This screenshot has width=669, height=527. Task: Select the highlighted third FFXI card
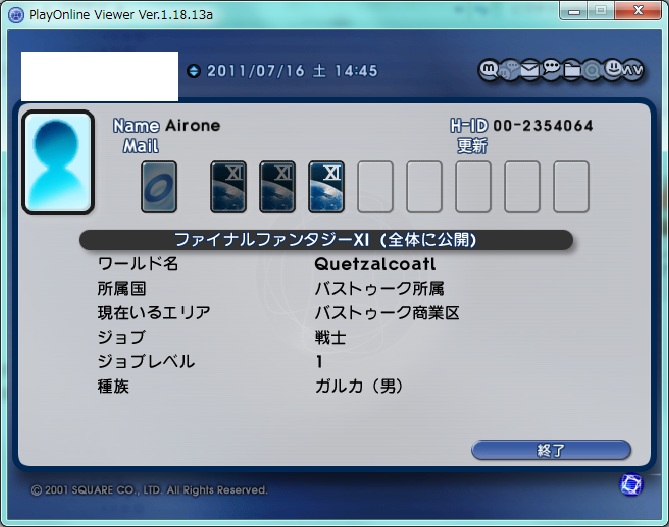pos(326,186)
